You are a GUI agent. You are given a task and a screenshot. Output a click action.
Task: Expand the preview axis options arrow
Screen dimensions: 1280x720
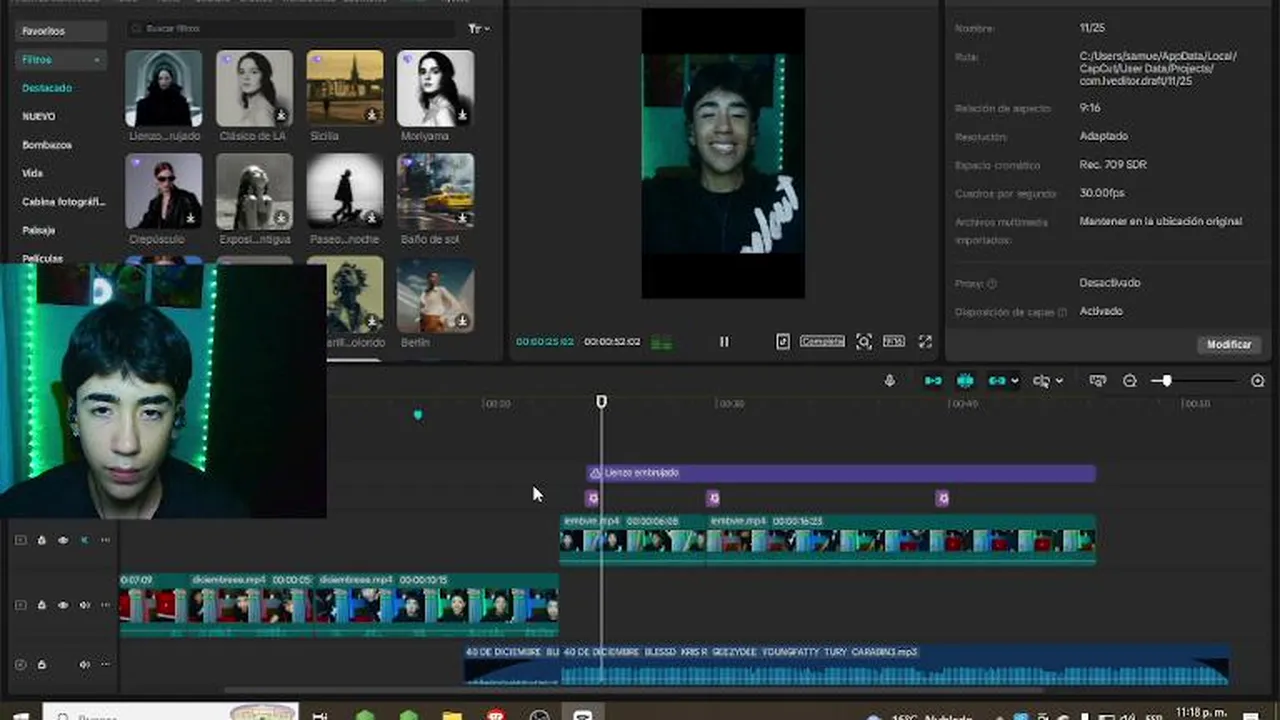pos(1059,381)
